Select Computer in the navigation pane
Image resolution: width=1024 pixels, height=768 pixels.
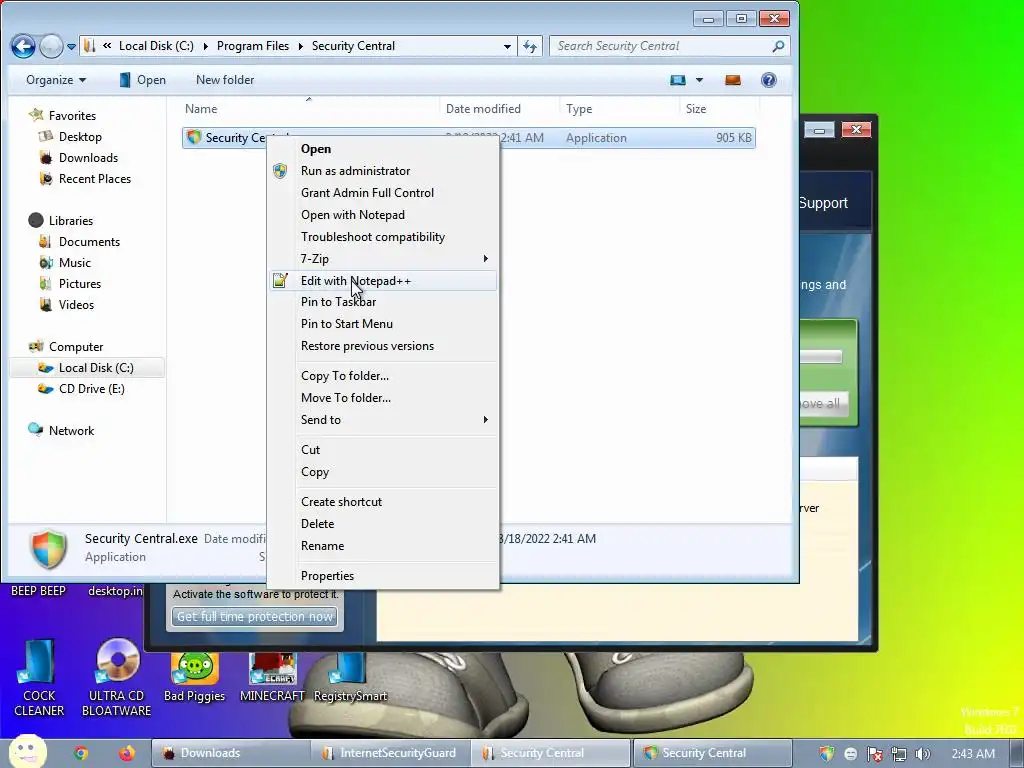(x=66, y=347)
